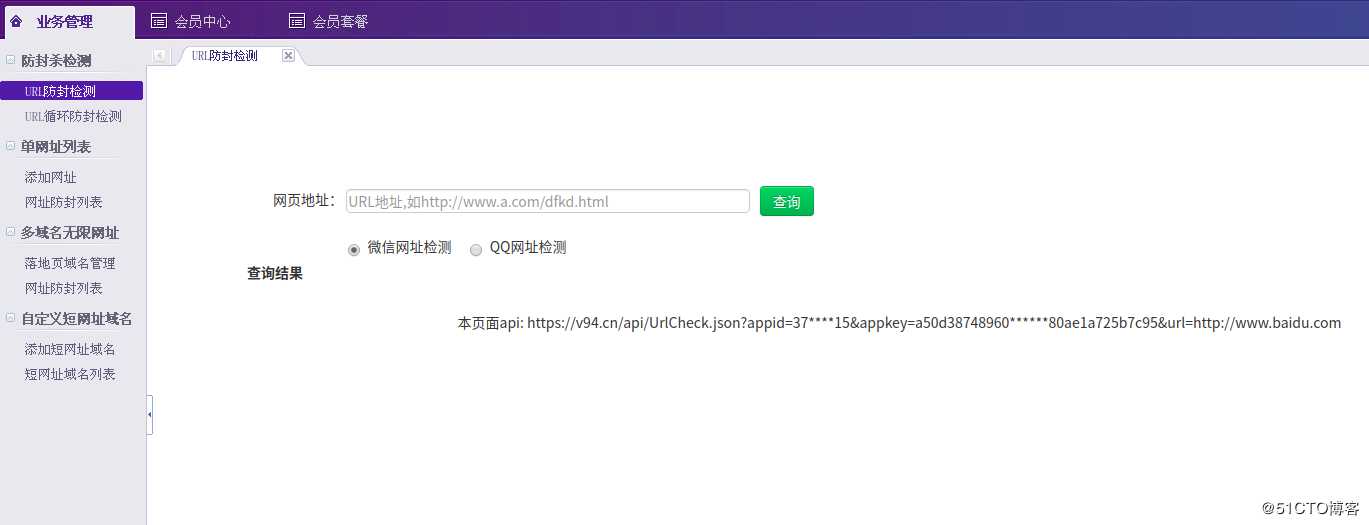Screen dimensions: 1369x525
Task: Click the list icon beside 会员套餐
Action: (x=296, y=21)
